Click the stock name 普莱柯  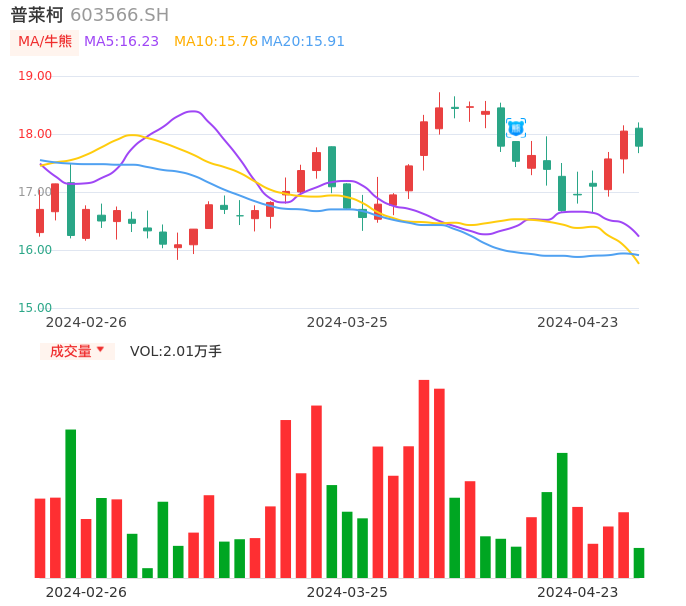tap(37, 15)
